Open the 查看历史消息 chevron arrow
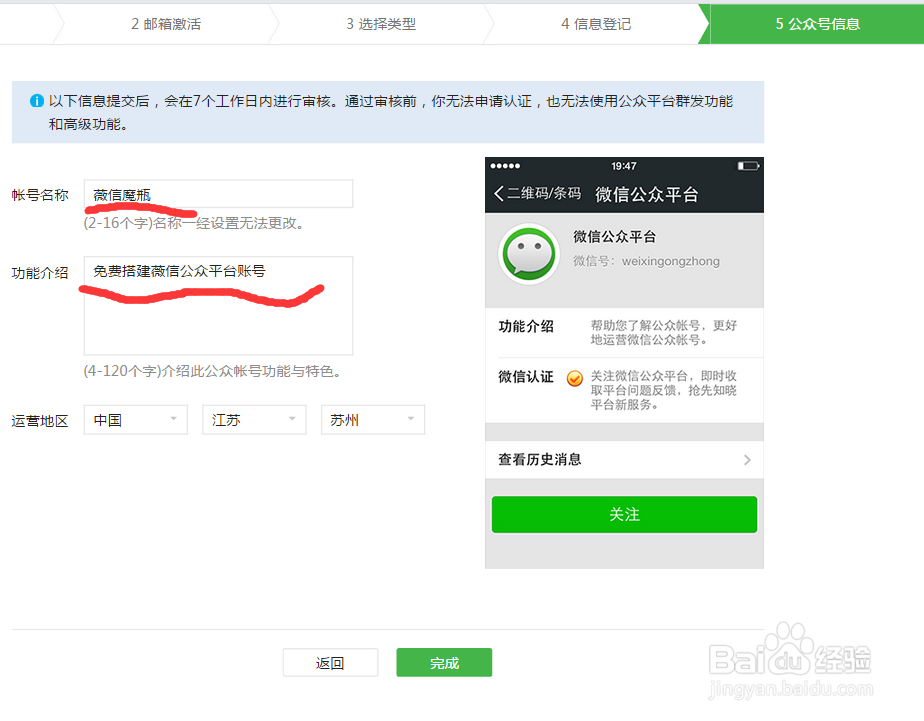The width and height of the screenshot is (924, 721). pyautogui.click(x=747, y=459)
